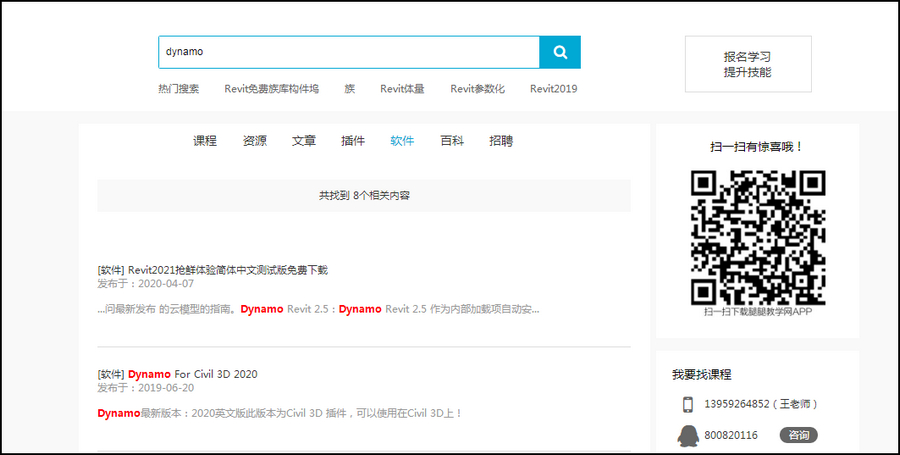Click the QR code image
Screen dimensions: 900x455
point(758,238)
